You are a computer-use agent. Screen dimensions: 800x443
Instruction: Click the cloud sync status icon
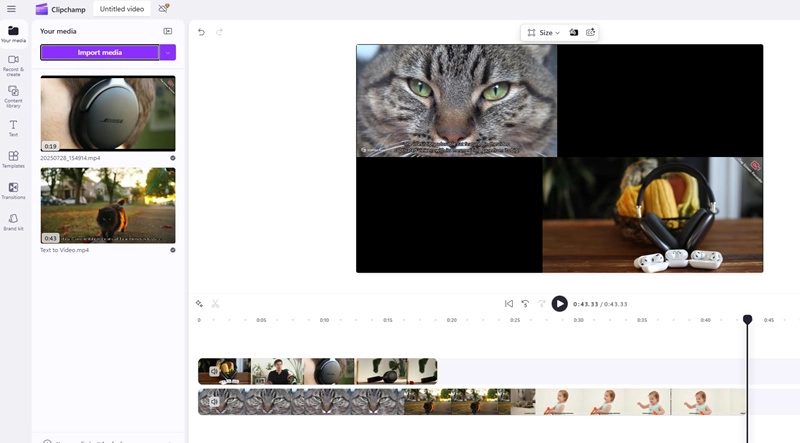(163, 8)
